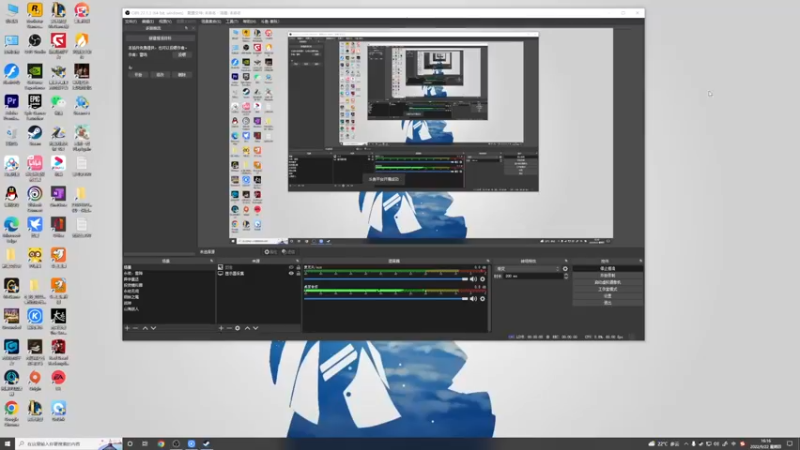Start the virtual camera from Controls
This screenshot has width=800, height=450.
(607, 282)
